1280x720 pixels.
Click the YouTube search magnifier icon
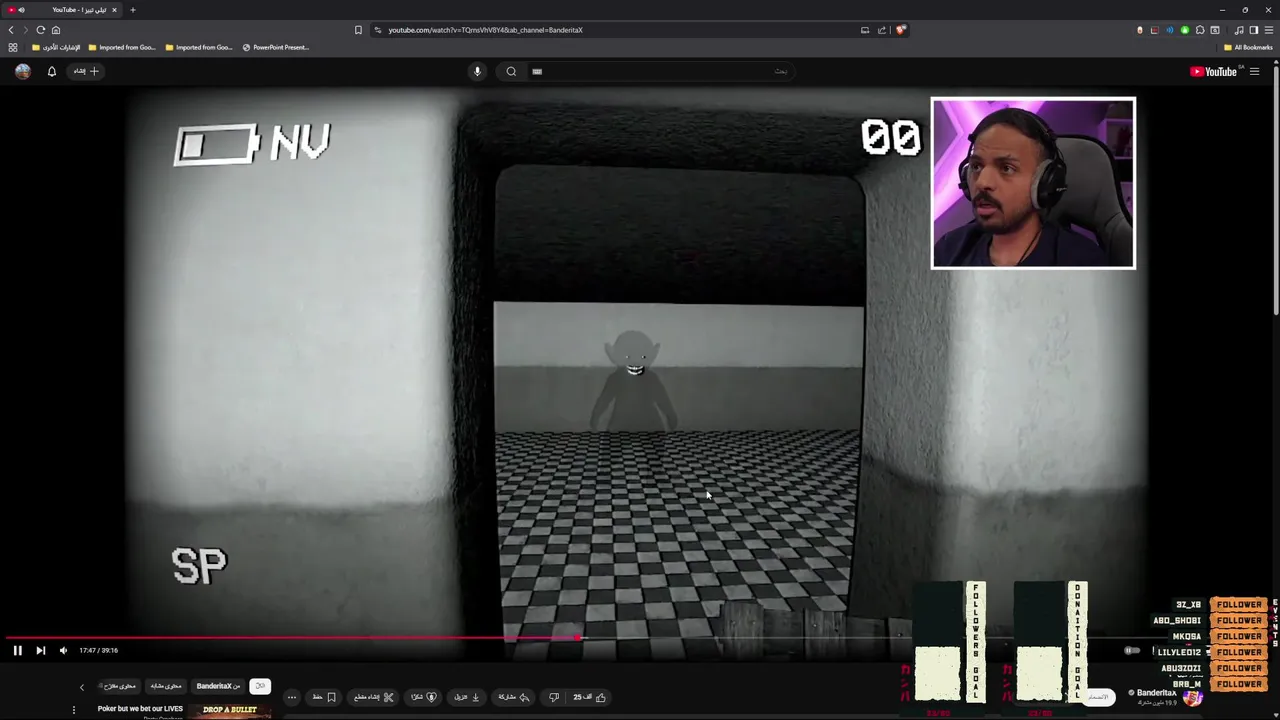pyautogui.click(x=511, y=71)
